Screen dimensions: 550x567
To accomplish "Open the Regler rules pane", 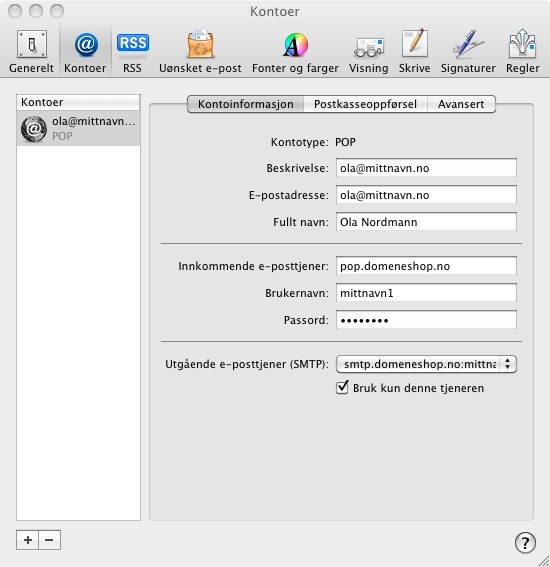I will (523, 51).
